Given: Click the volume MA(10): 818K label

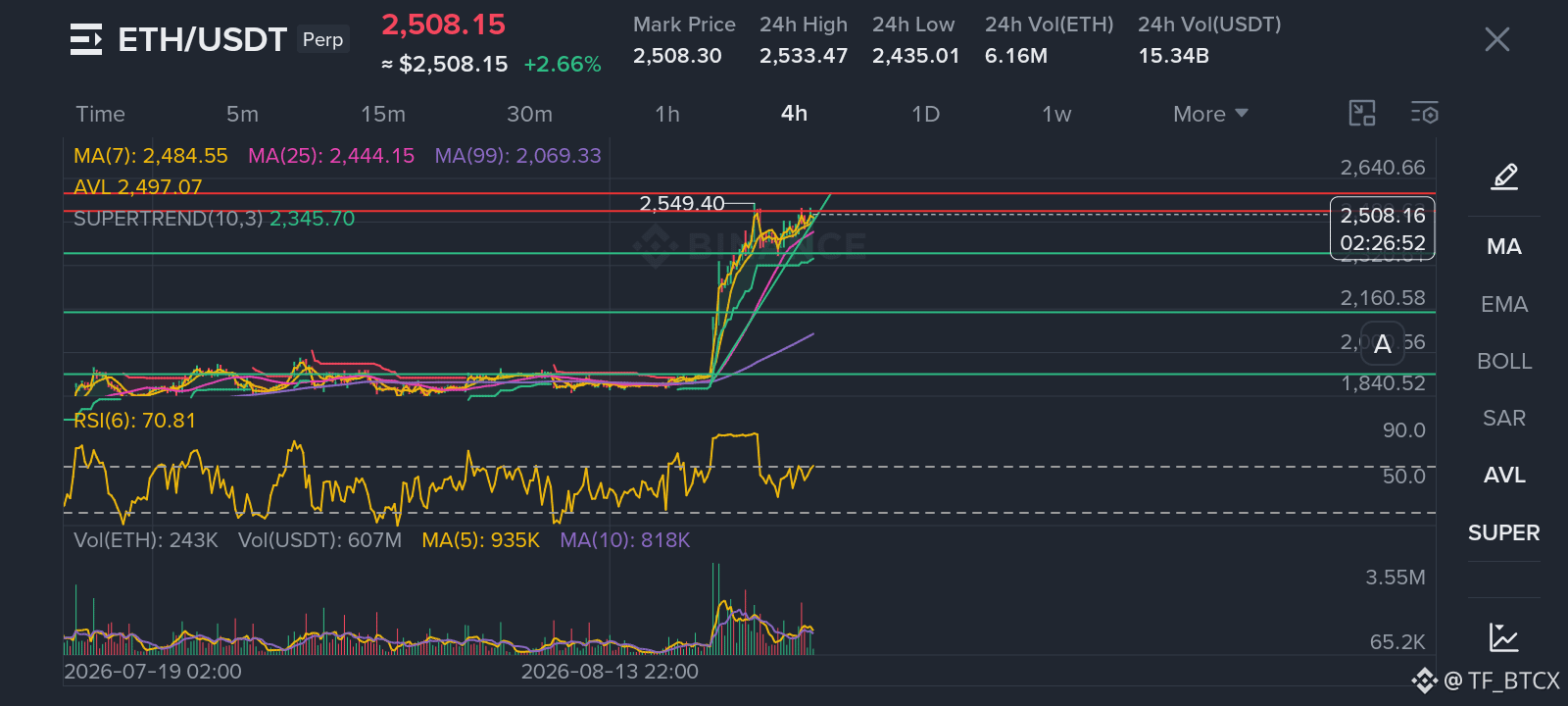Looking at the screenshot, I should coord(625,540).
